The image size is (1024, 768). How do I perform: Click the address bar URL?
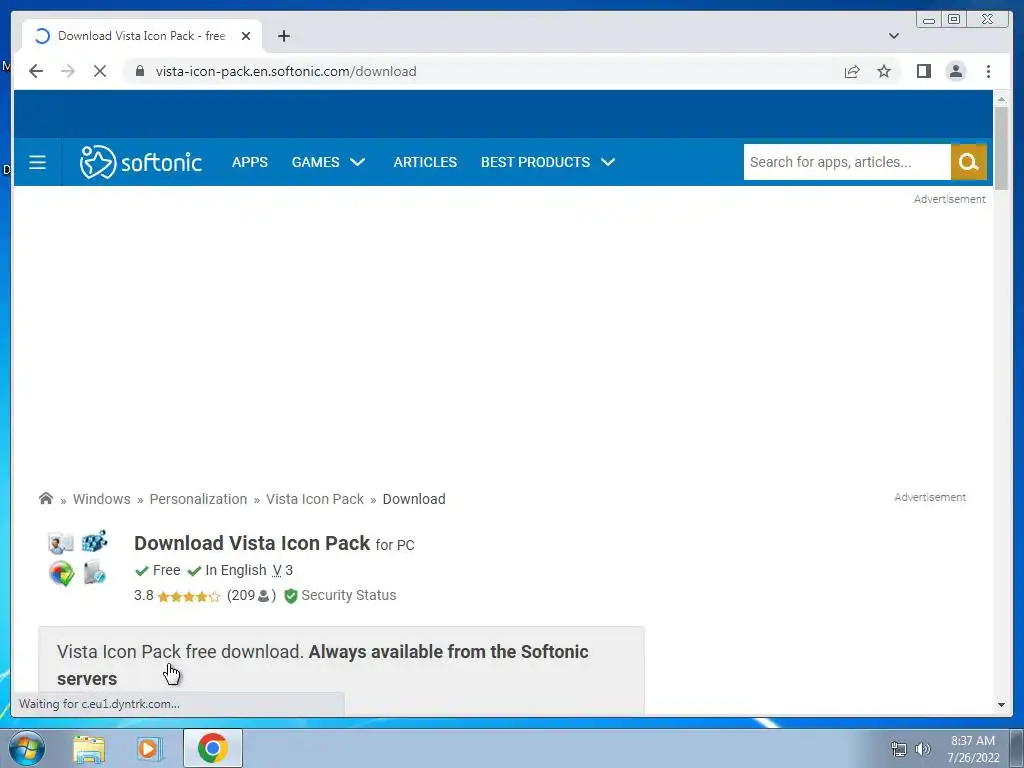pos(286,71)
